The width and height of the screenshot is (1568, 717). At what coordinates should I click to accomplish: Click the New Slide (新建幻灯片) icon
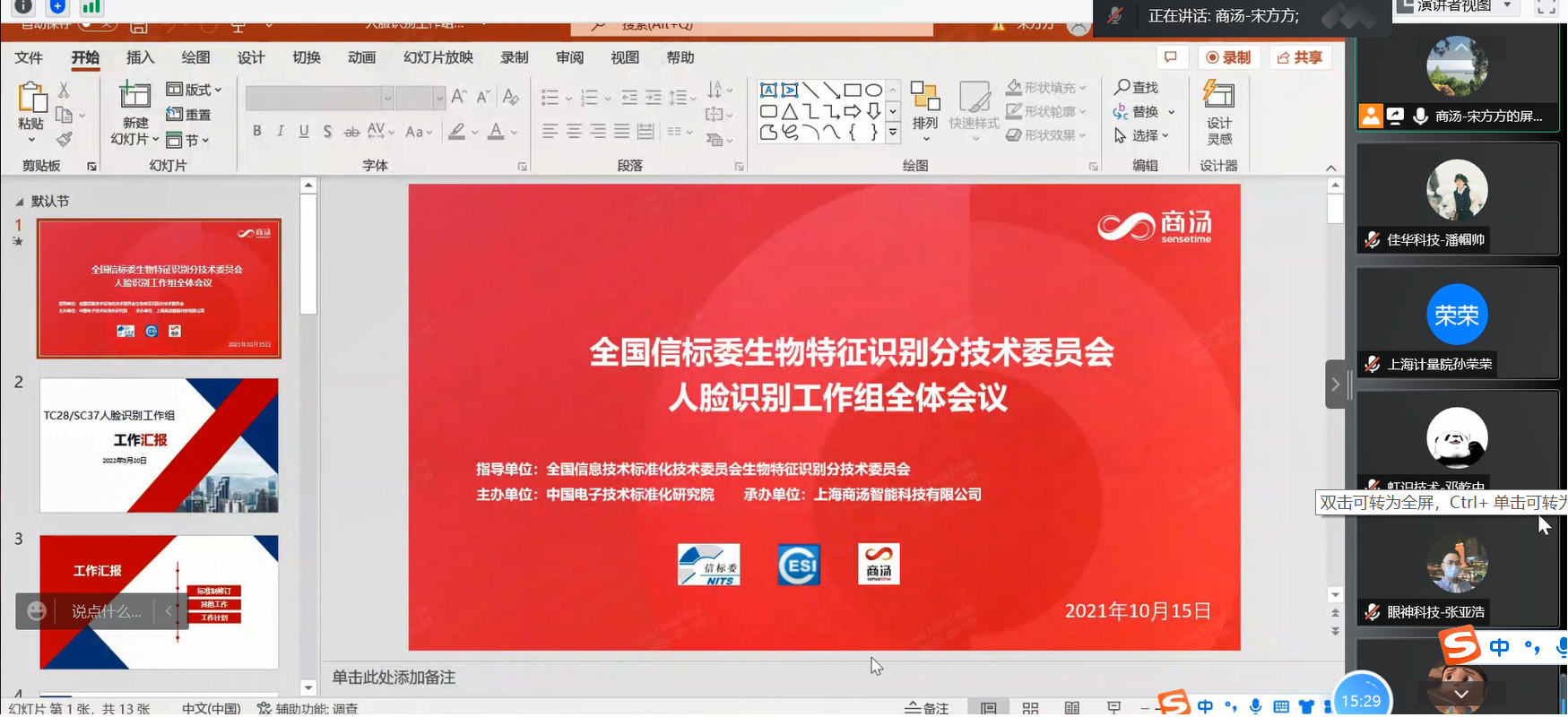coord(135,95)
